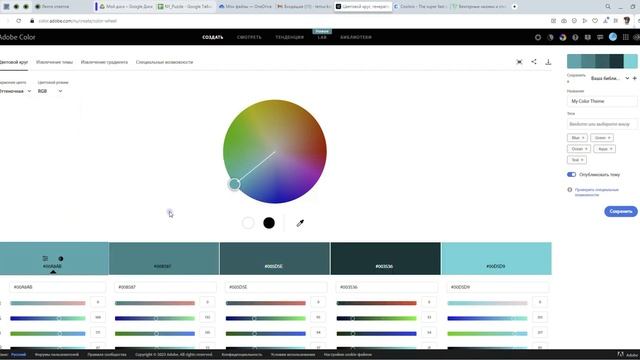Click the browser search magnifier icon
Viewport: 640px width, 360px height.
click(608, 7)
